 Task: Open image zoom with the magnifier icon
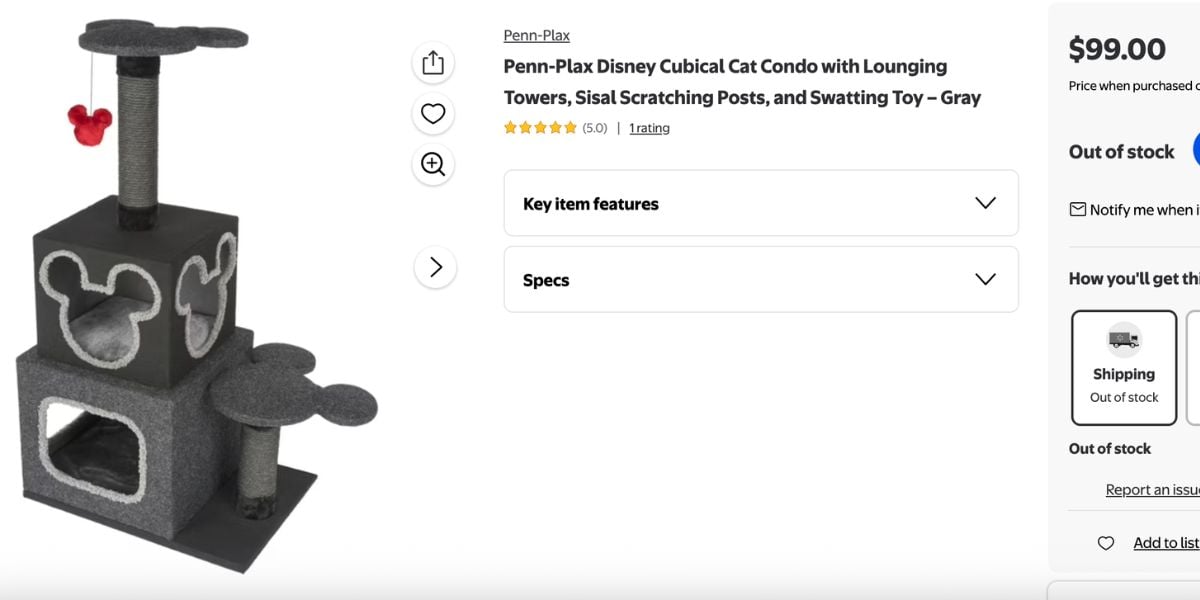point(433,165)
